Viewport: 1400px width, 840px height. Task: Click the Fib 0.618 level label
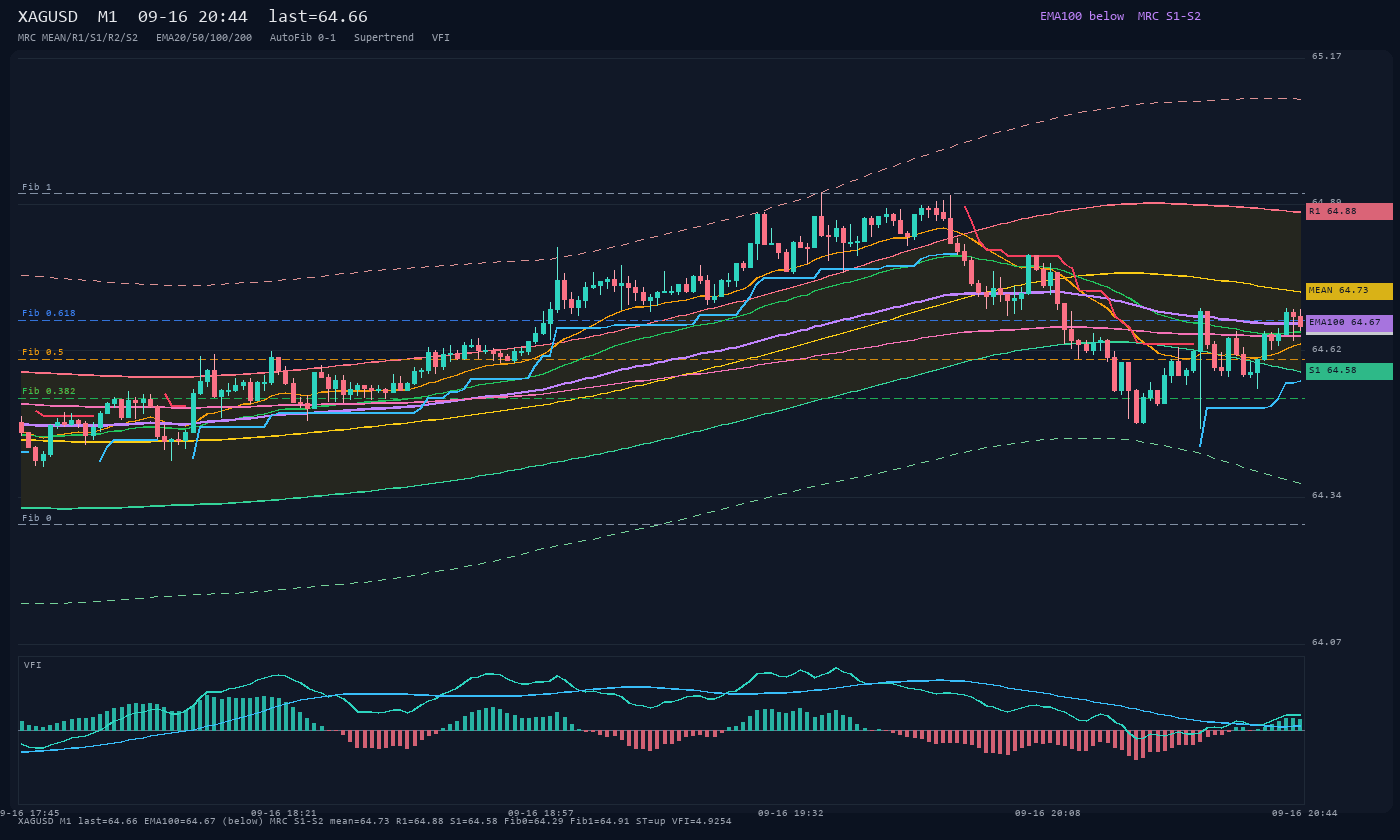(x=49, y=313)
